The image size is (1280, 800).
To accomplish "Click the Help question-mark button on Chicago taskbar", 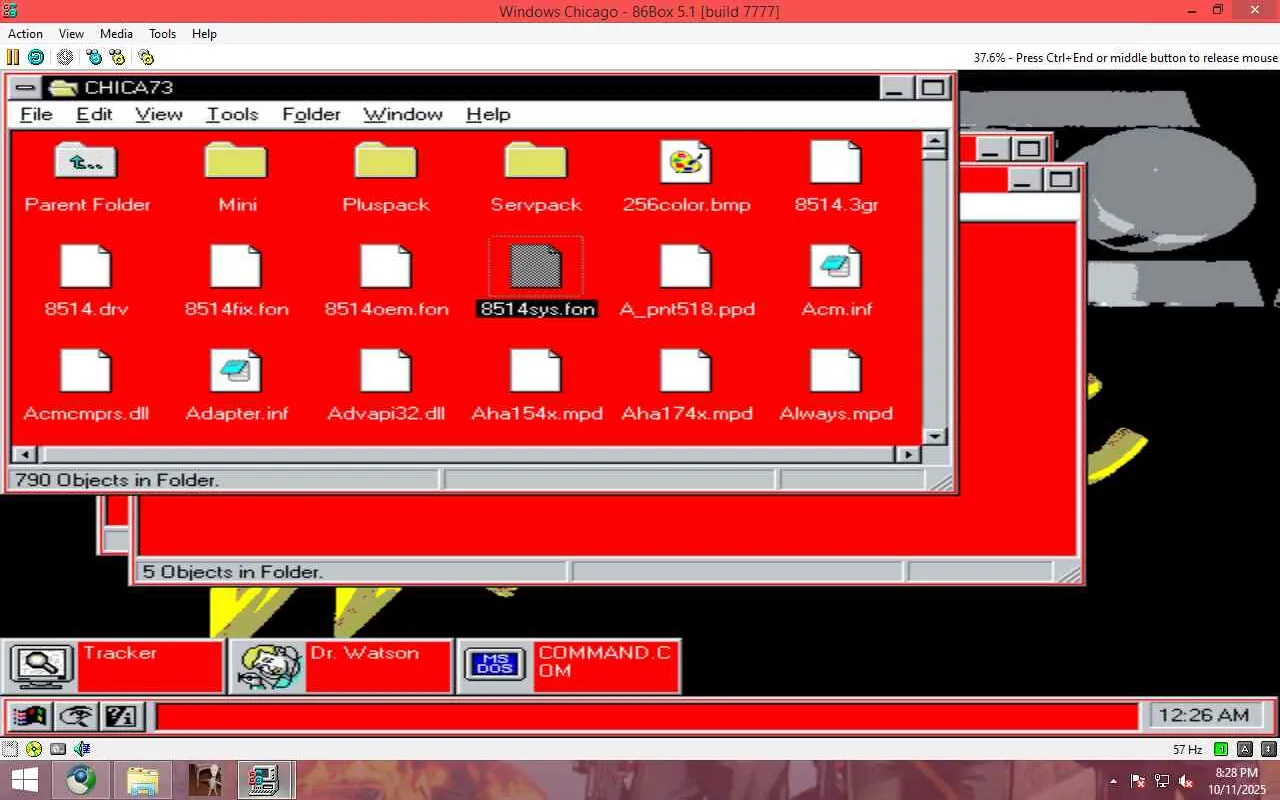I will click(124, 716).
